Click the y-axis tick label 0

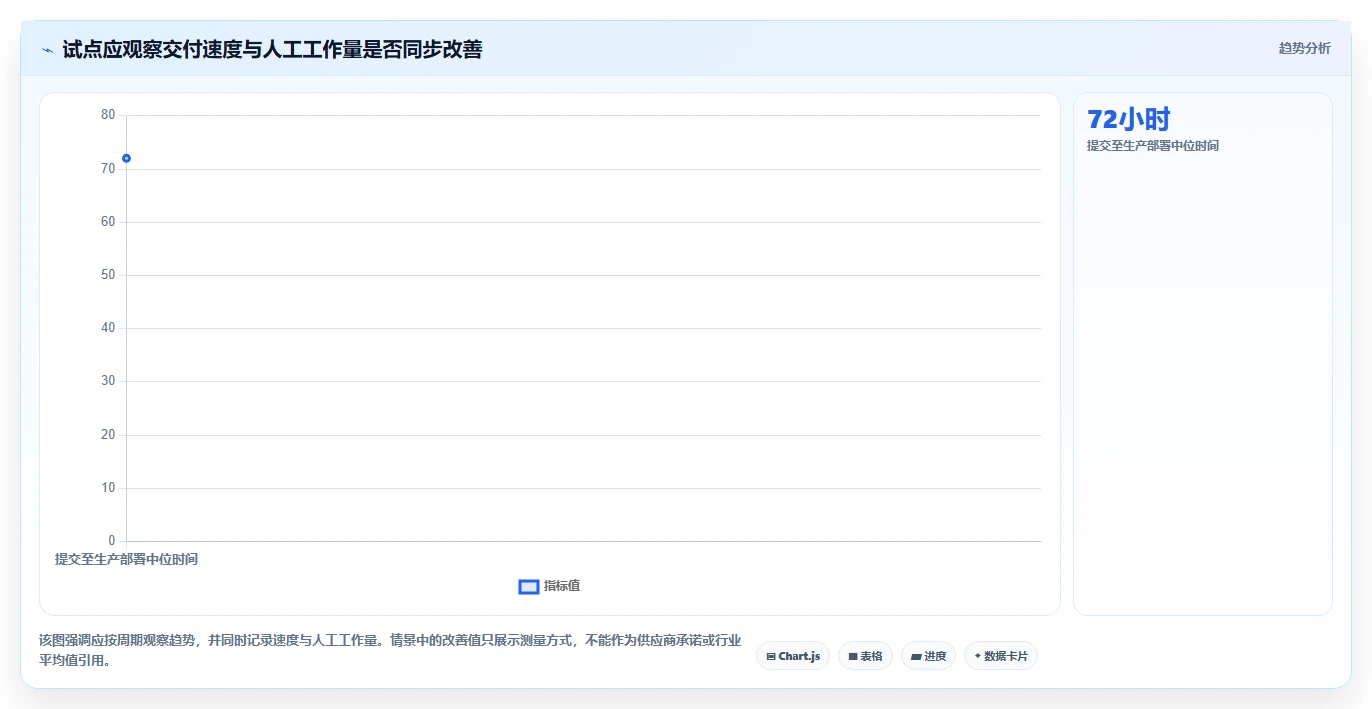point(112,541)
